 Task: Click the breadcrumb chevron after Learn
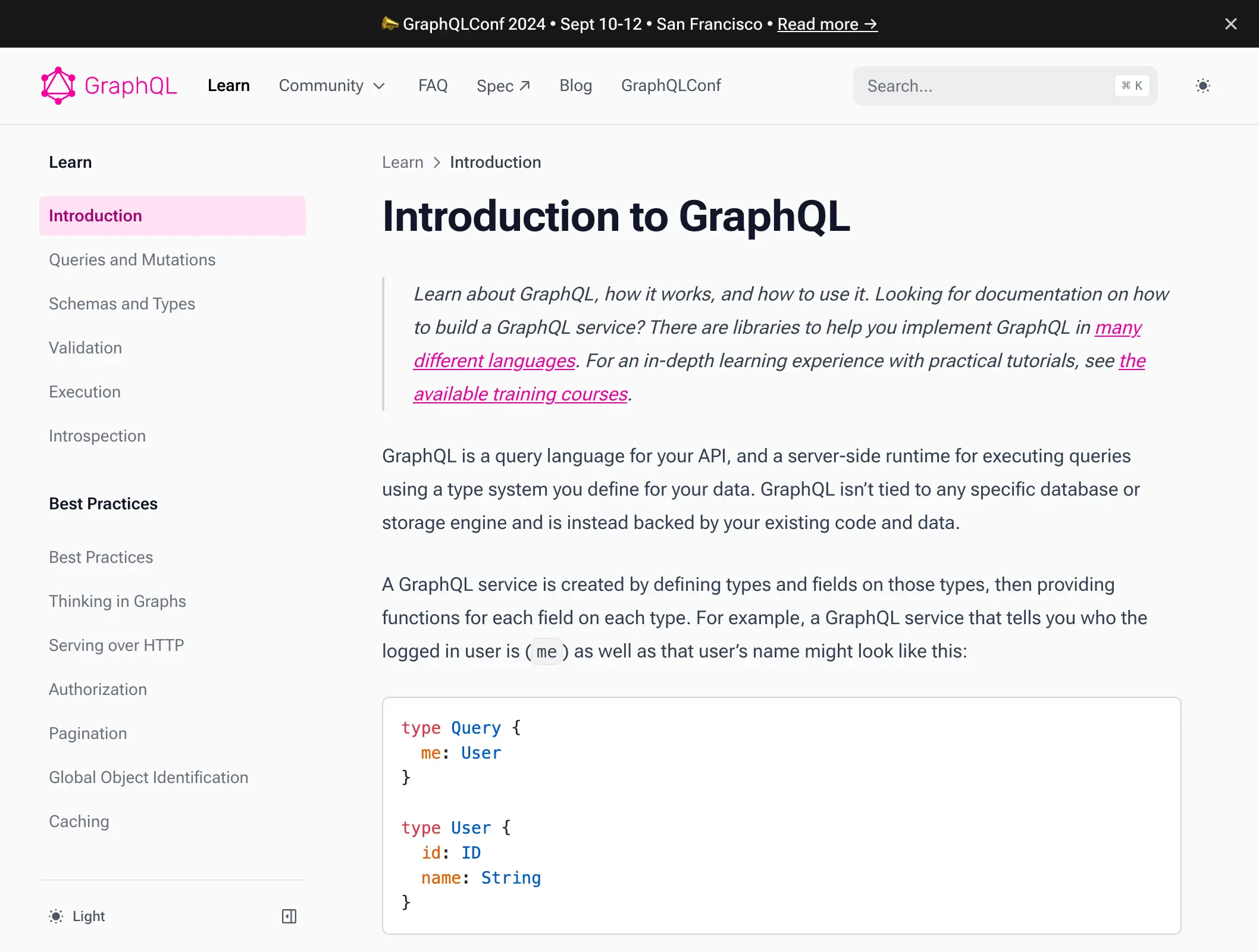click(x=436, y=162)
